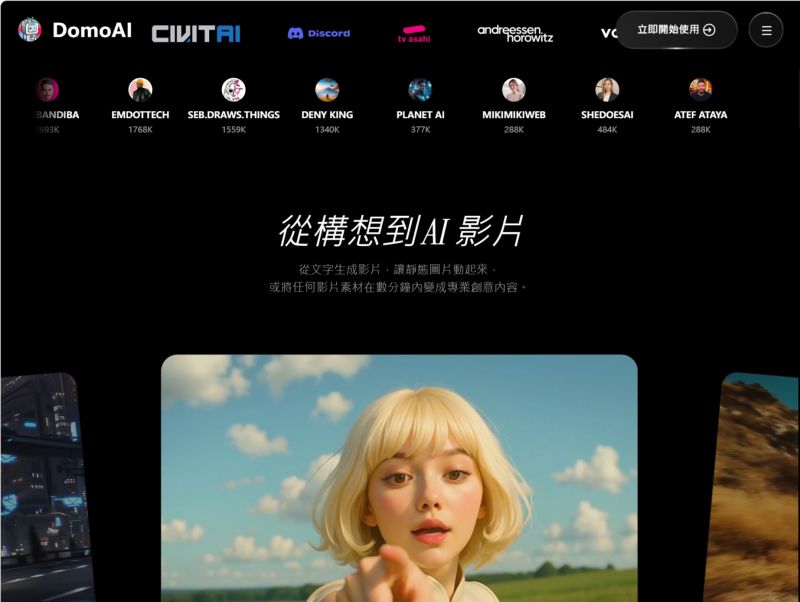Viewport: 800px width, 602px height.
Task: Select ATEF ATAYA creator avatar
Action: 700,90
